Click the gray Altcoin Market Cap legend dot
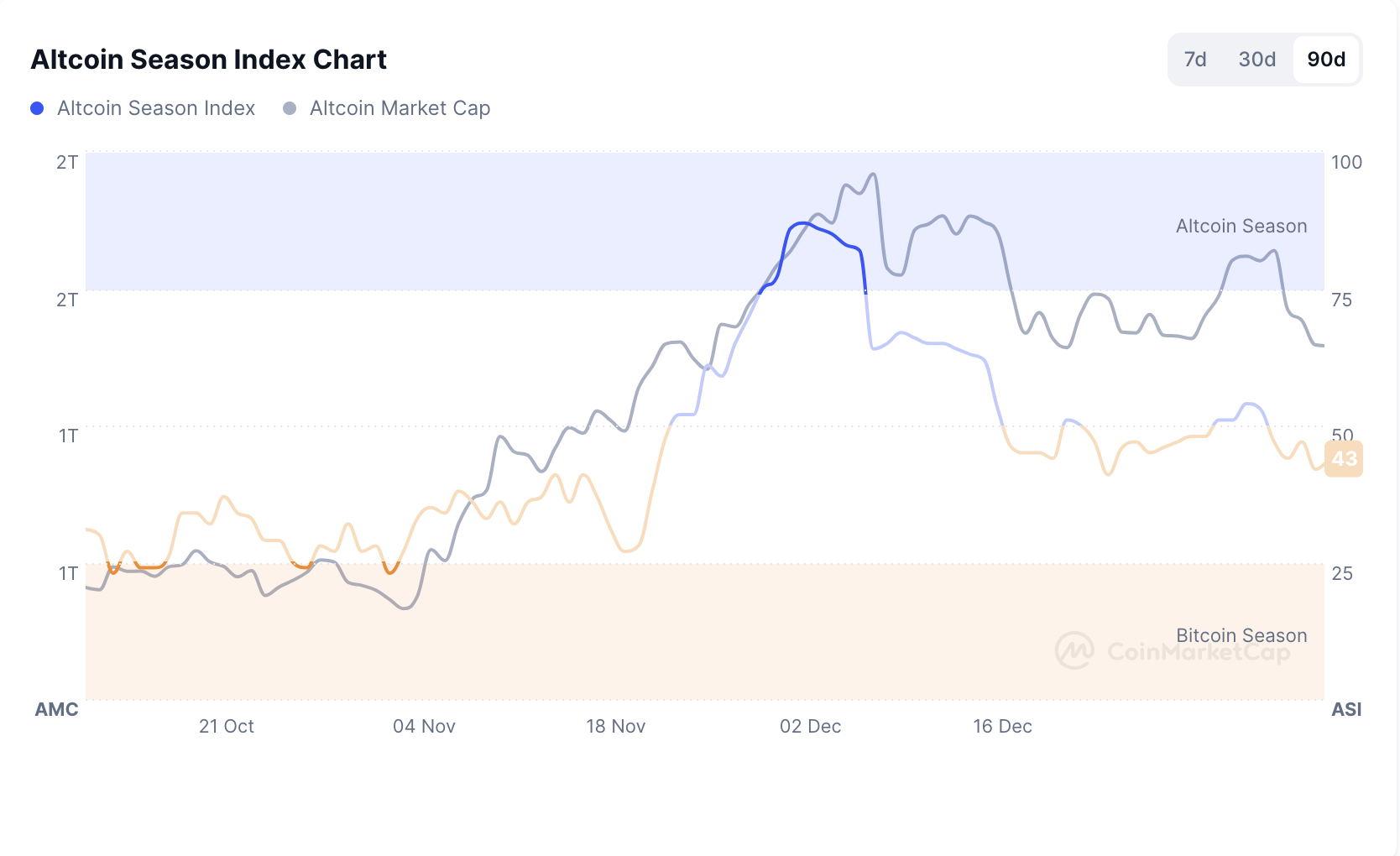 (x=290, y=108)
